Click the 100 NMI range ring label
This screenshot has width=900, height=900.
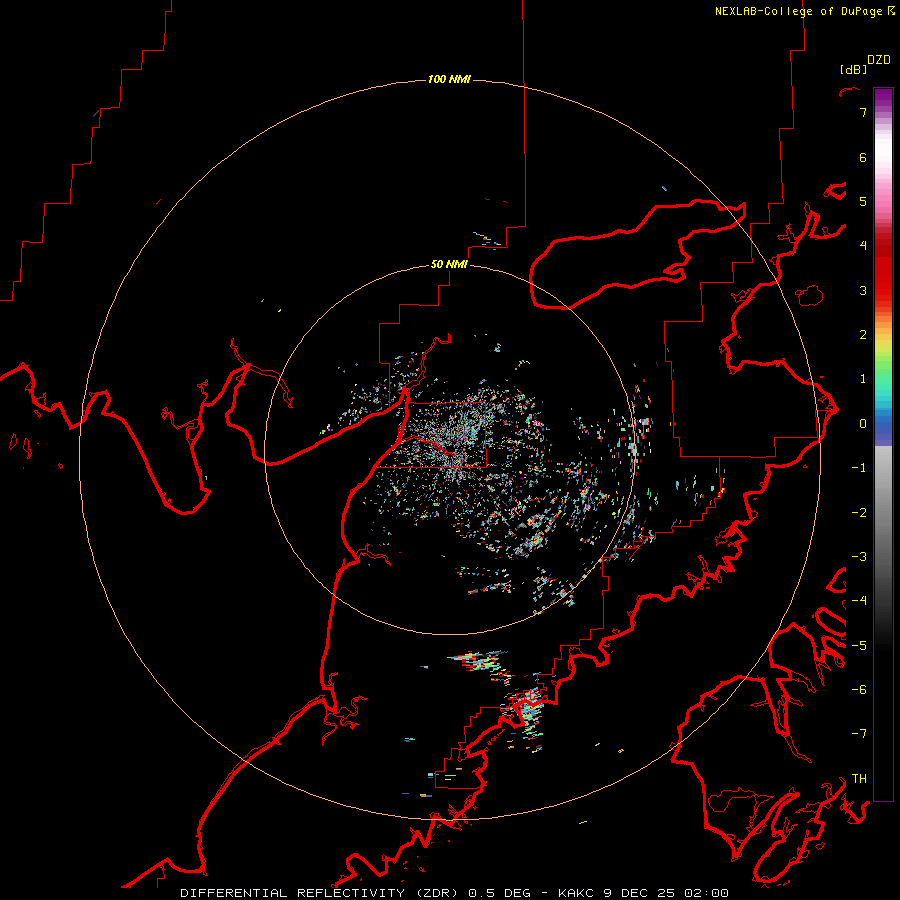pyautogui.click(x=449, y=79)
